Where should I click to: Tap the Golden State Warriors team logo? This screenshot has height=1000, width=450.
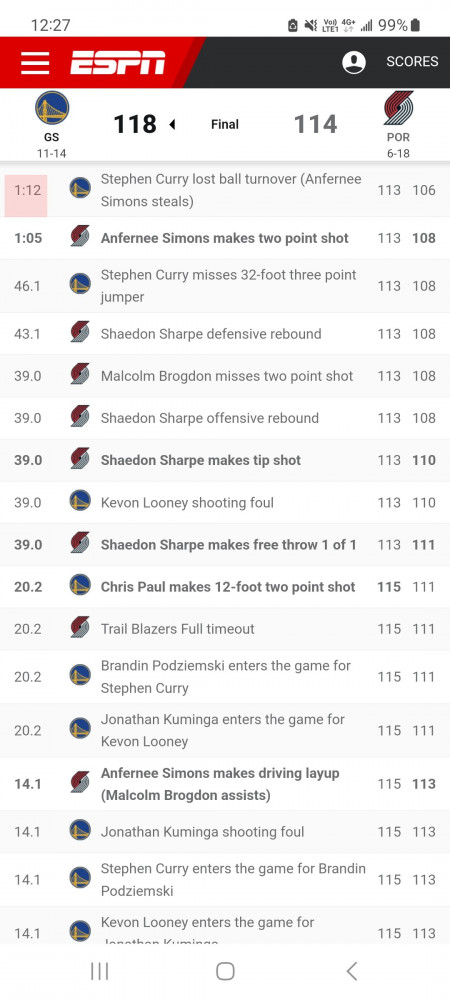[52, 108]
